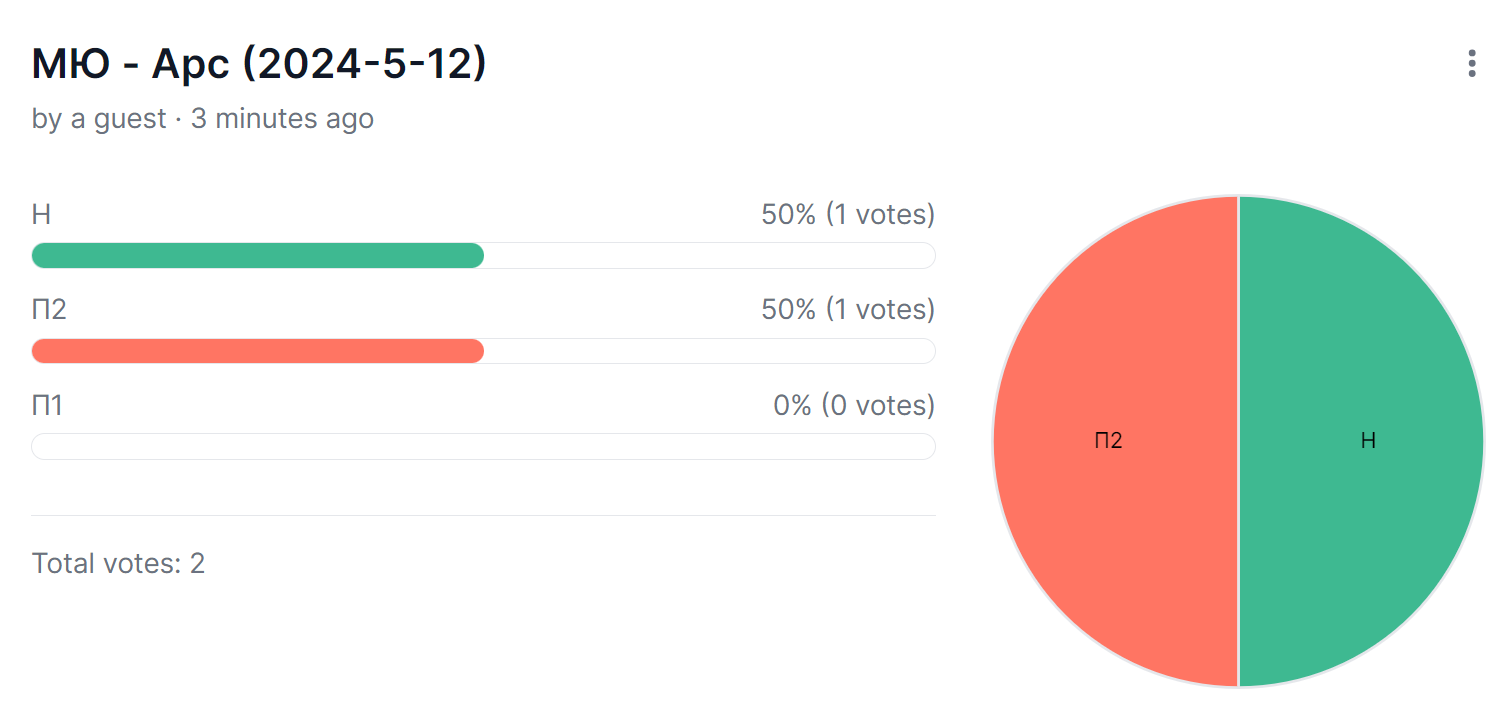The height and width of the screenshot is (722, 1495).
Task: Click the red П2 progress bar
Action: click(x=258, y=351)
